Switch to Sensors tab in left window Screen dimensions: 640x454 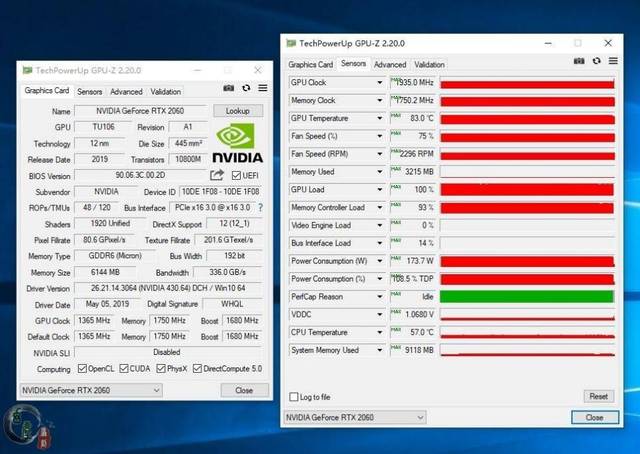tap(89, 92)
